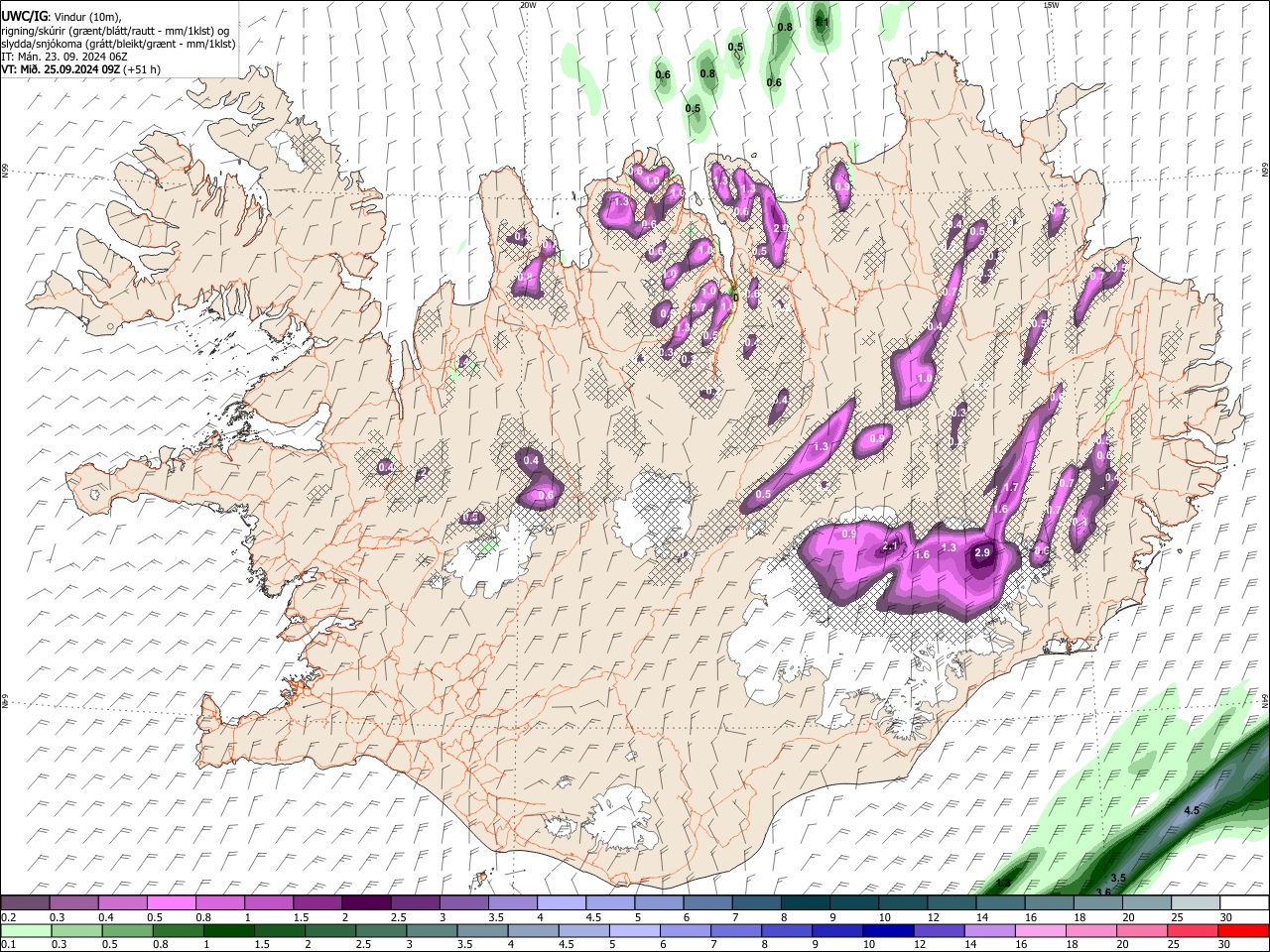Choose the purple rain swatch for 14

988,930
